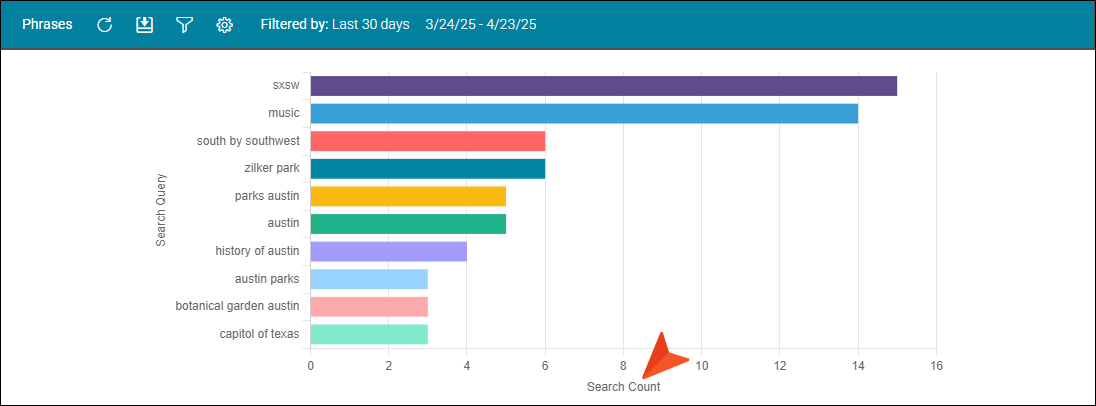Viewport: 1096px width, 406px height.
Task: Click the Search Count axis title
Action: (623, 386)
